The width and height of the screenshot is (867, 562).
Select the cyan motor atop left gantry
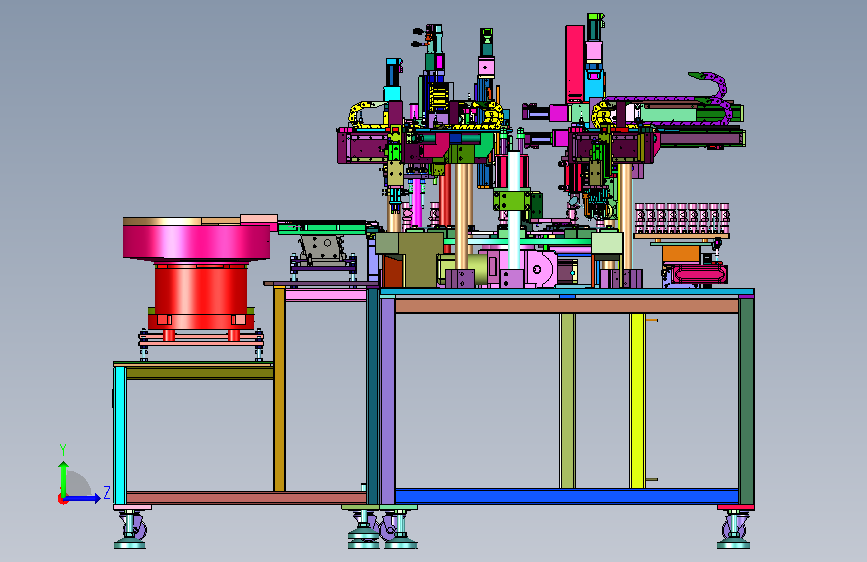coord(393,79)
